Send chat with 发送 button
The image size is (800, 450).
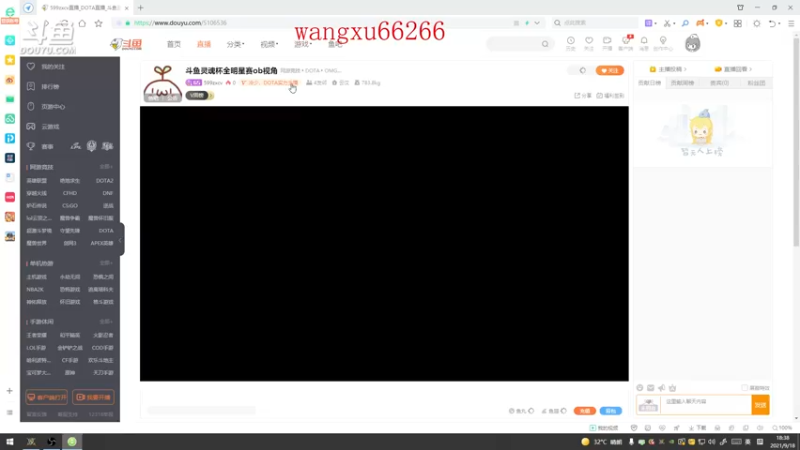coord(760,405)
